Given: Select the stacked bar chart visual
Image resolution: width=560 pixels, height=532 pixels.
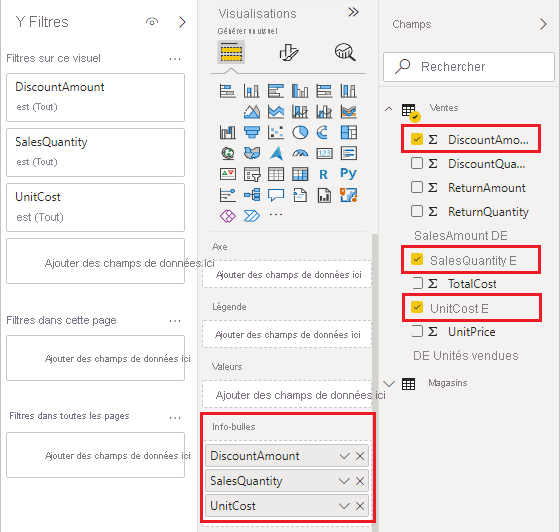Looking at the screenshot, I should tap(228, 91).
